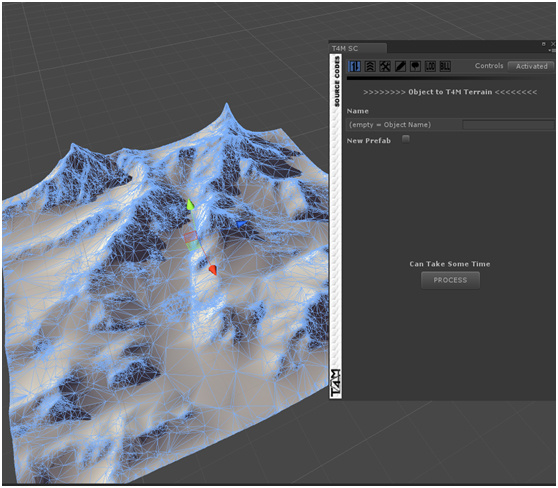Image resolution: width=558 pixels, height=488 pixels.
Task: Click the red X-axis gizmo arrow
Action: click(213, 270)
